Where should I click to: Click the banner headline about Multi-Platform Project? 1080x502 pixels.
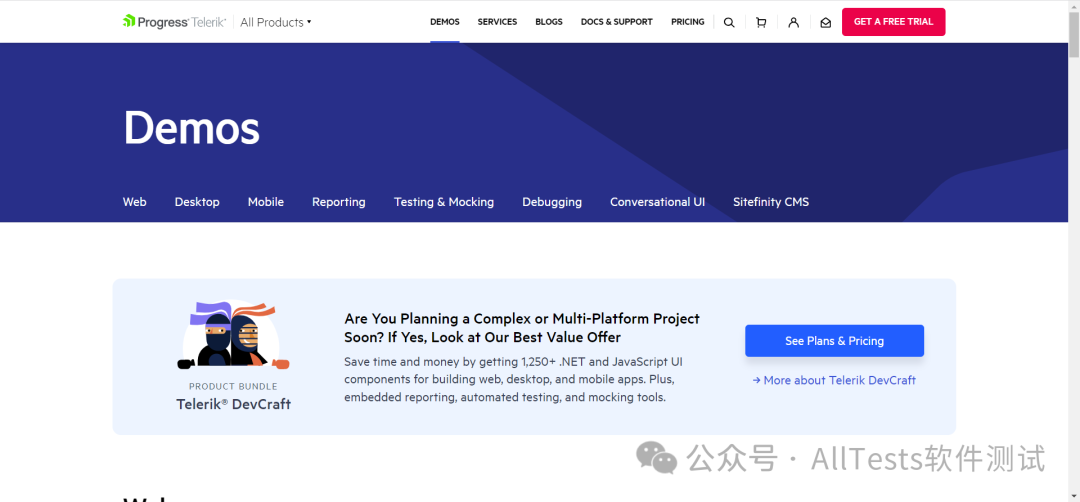coord(522,328)
